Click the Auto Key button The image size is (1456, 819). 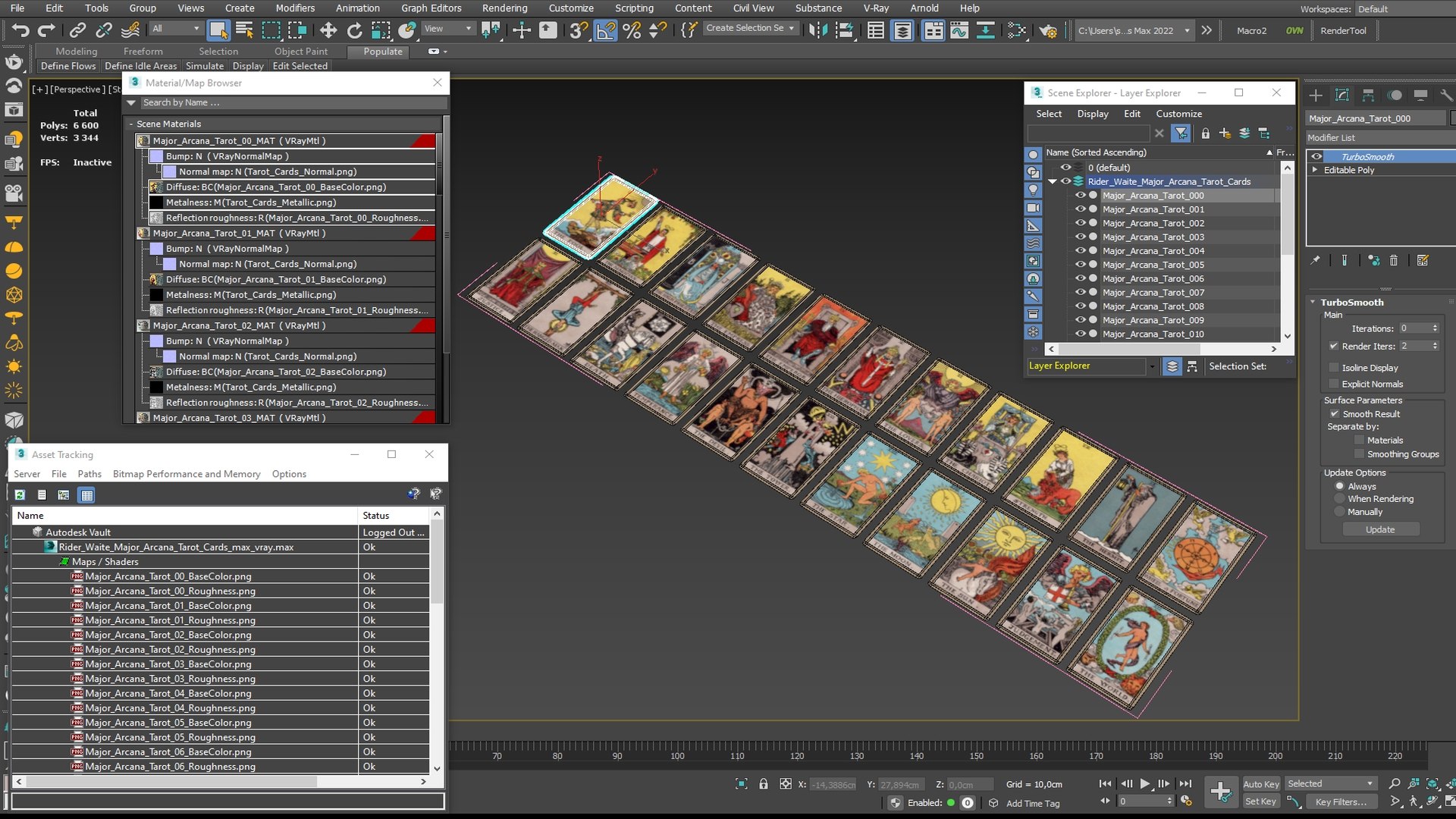(1260, 784)
